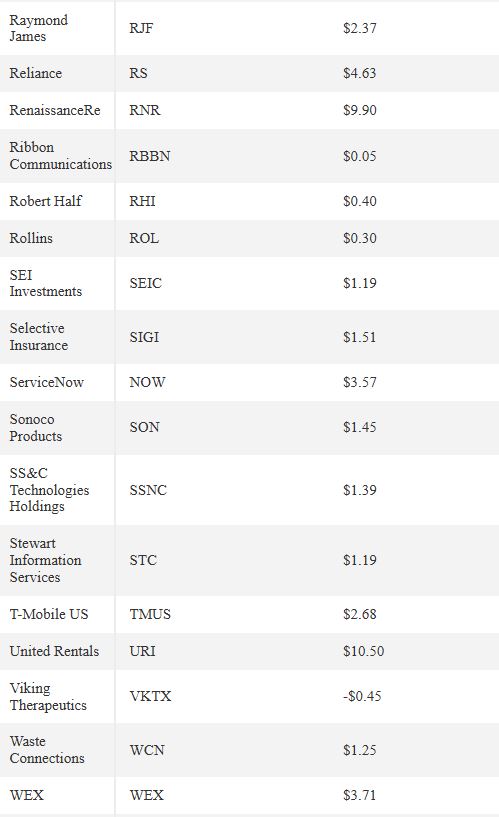Click the NOW ticker for ServiceNow
Screen dimensions: 499x817
pyautogui.click(x=147, y=382)
